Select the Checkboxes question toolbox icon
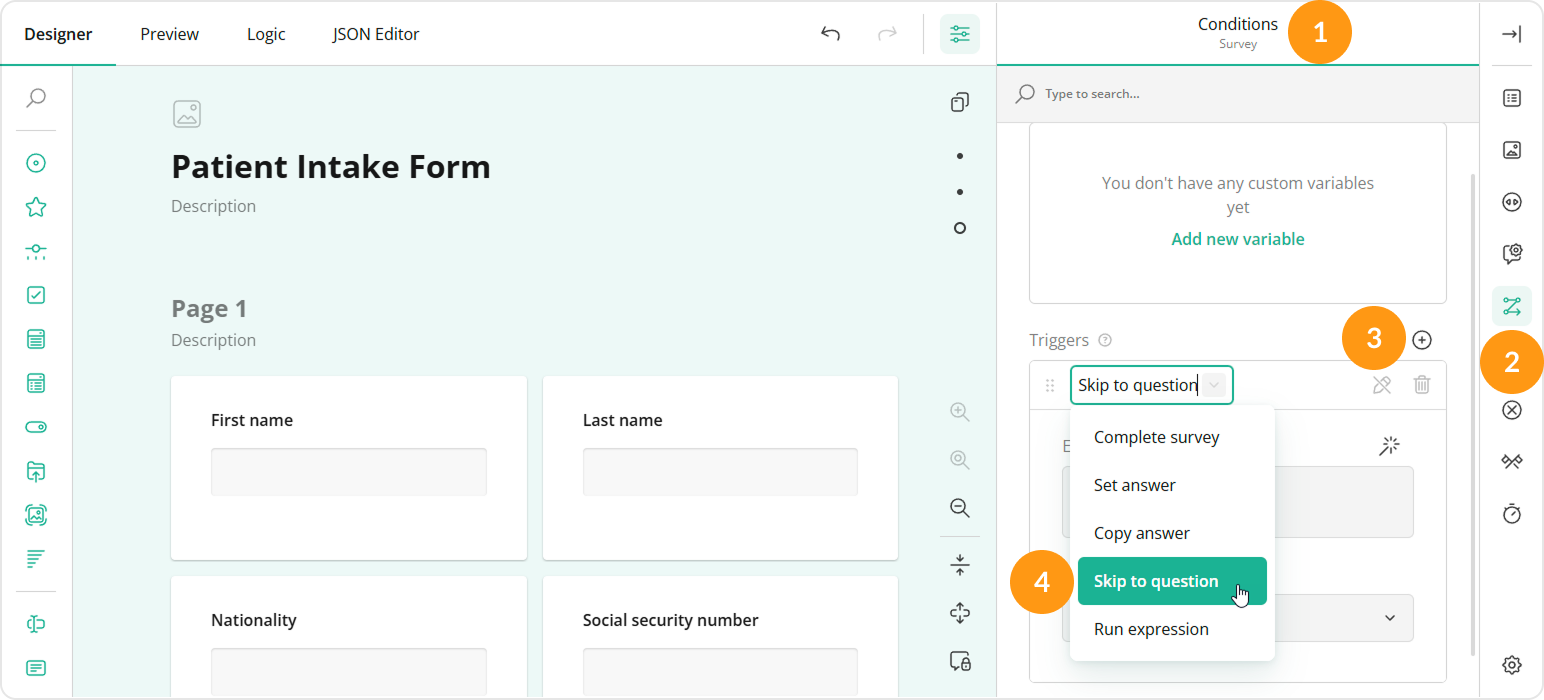Viewport: 1544px width, 700px height. [x=35, y=294]
